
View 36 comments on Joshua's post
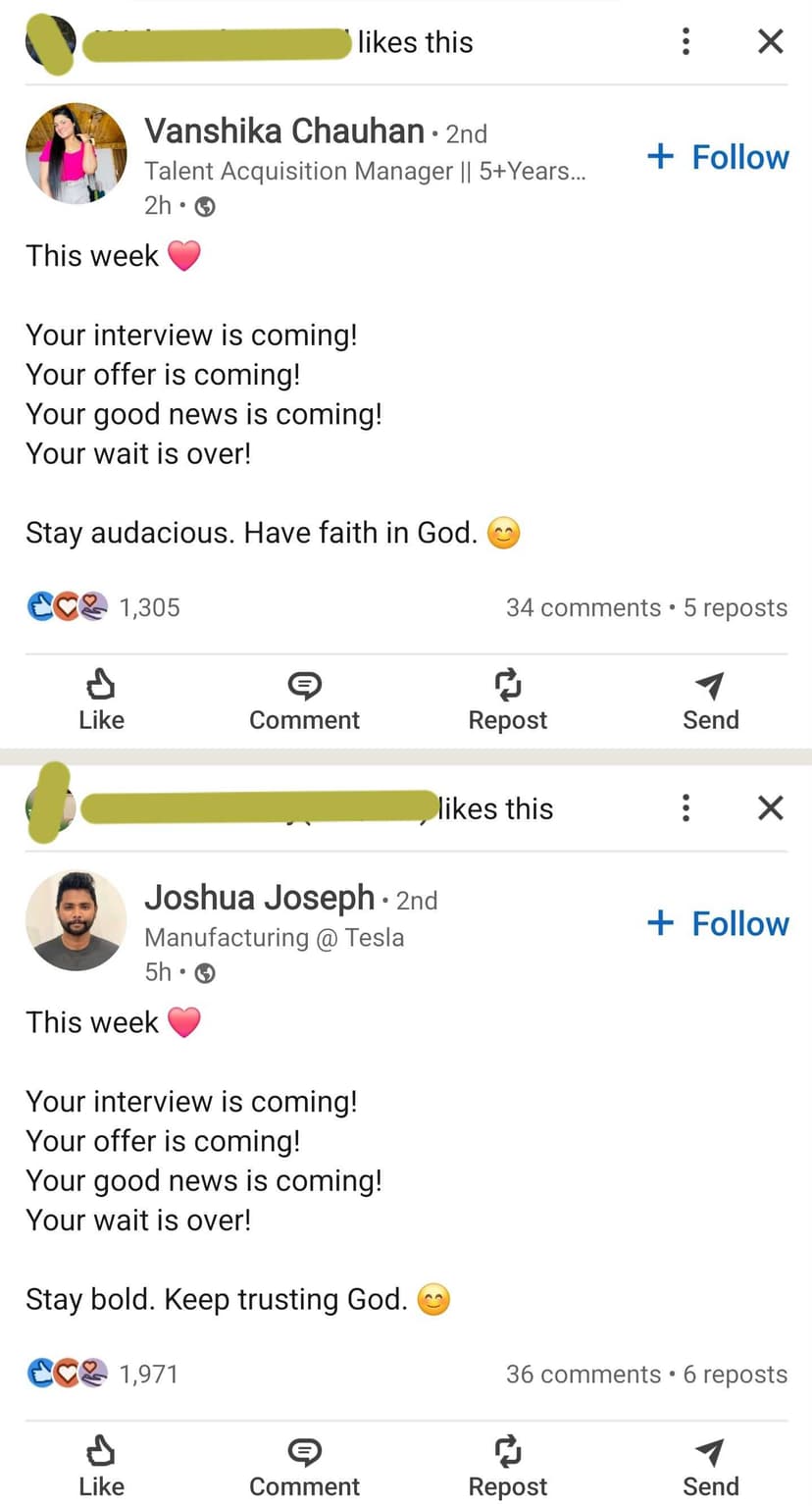click(x=583, y=1375)
